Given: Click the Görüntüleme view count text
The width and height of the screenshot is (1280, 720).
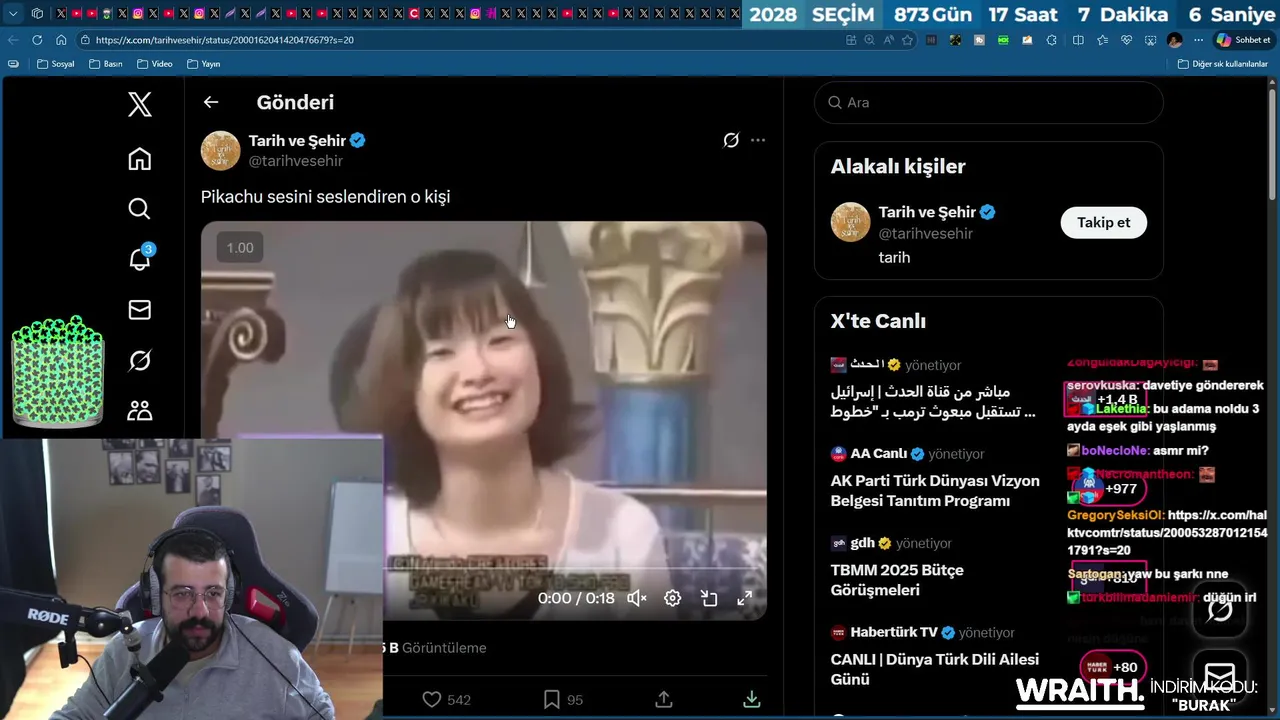Looking at the screenshot, I should (x=444, y=648).
